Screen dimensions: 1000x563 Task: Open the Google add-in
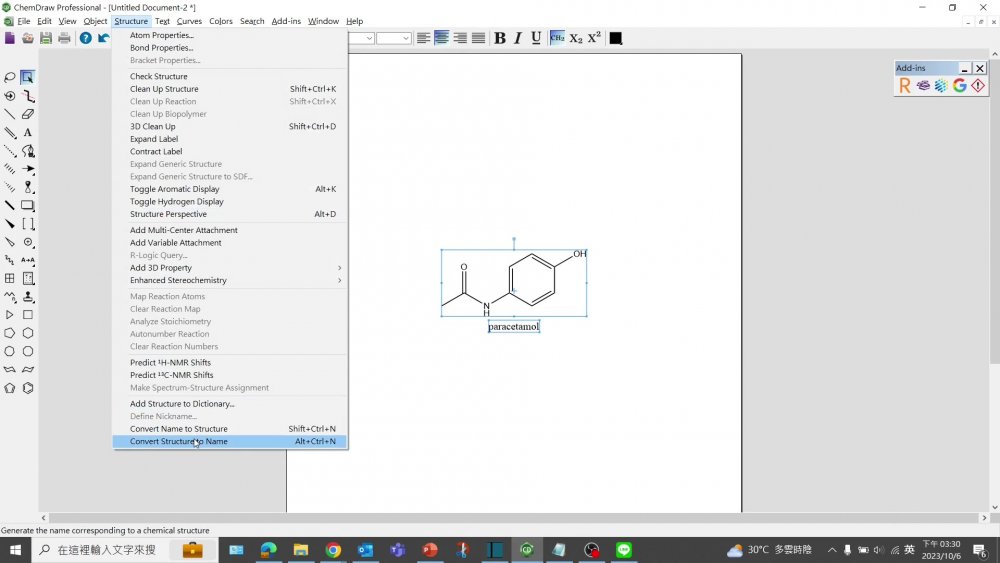tap(959, 86)
